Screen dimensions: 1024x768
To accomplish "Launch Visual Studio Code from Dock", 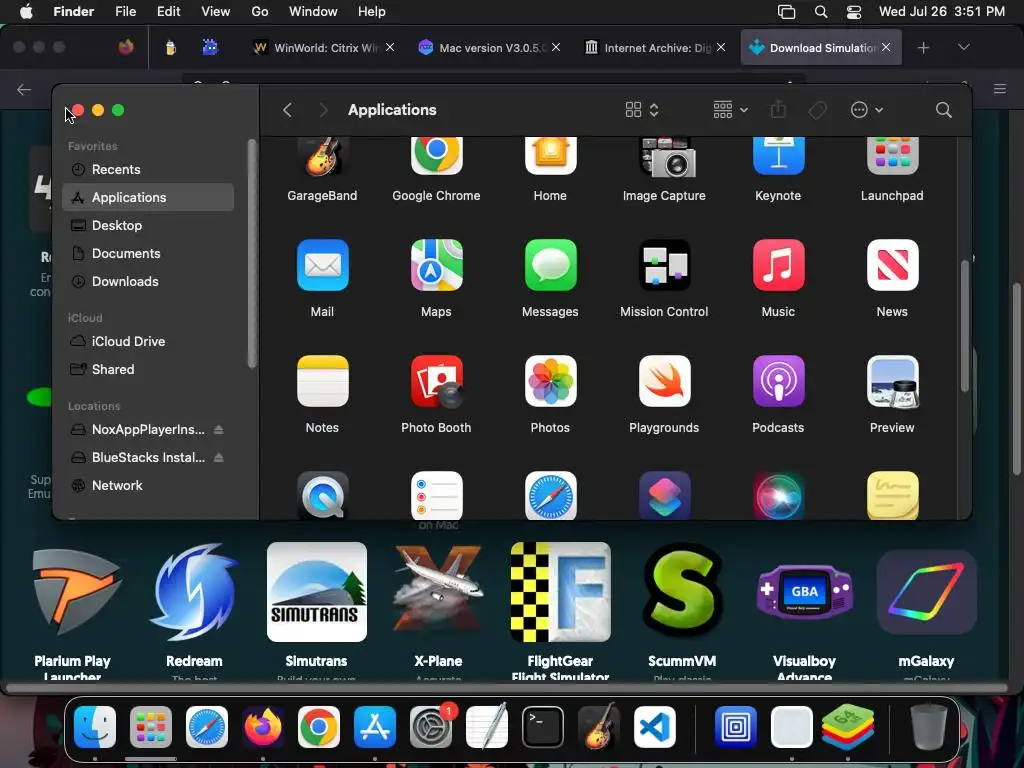I will coord(655,727).
